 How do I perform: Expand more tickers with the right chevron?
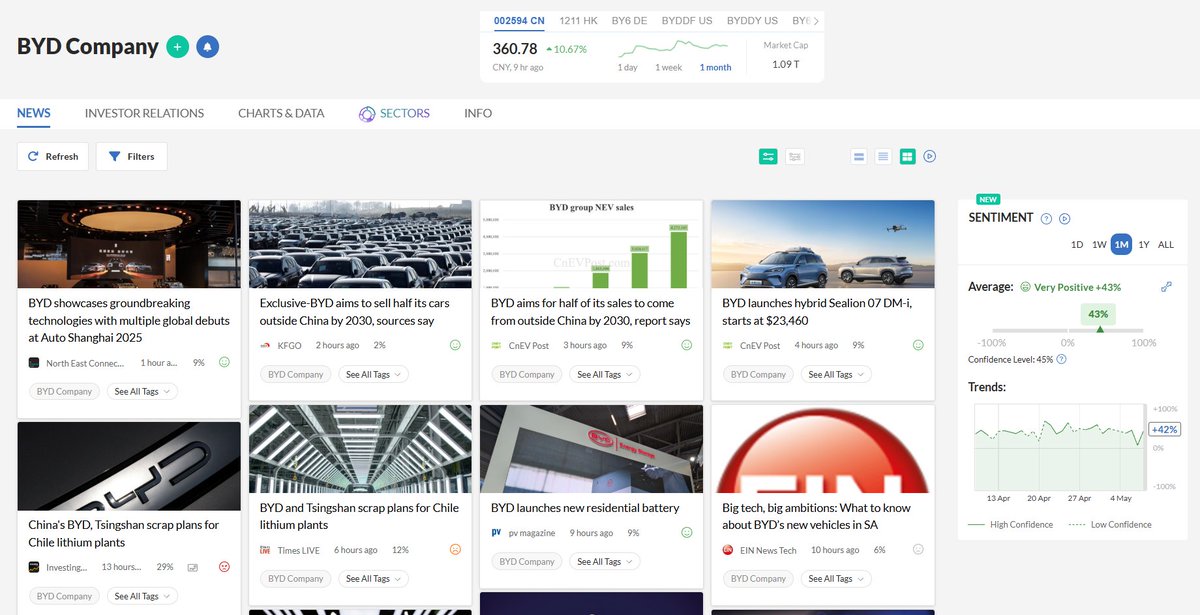[x=815, y=21]
